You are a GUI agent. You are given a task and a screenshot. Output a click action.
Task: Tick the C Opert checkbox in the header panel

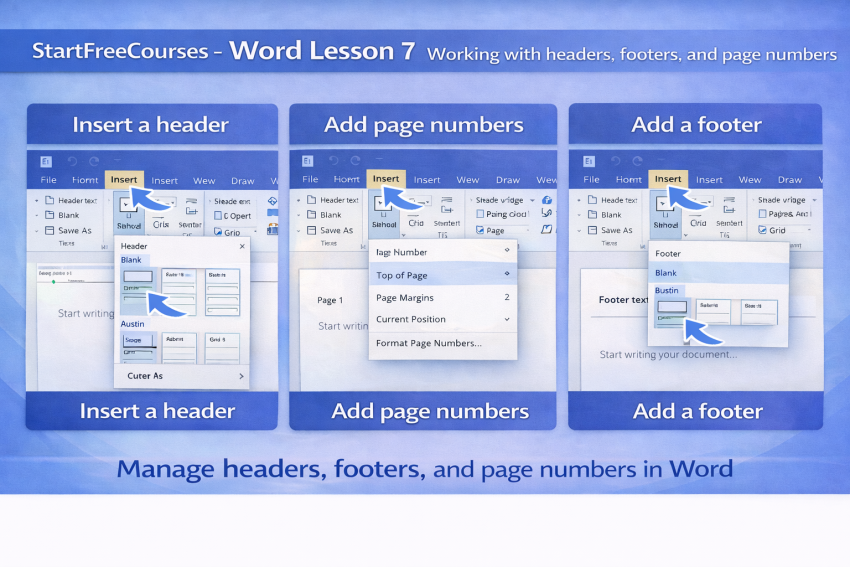(218, 216)
